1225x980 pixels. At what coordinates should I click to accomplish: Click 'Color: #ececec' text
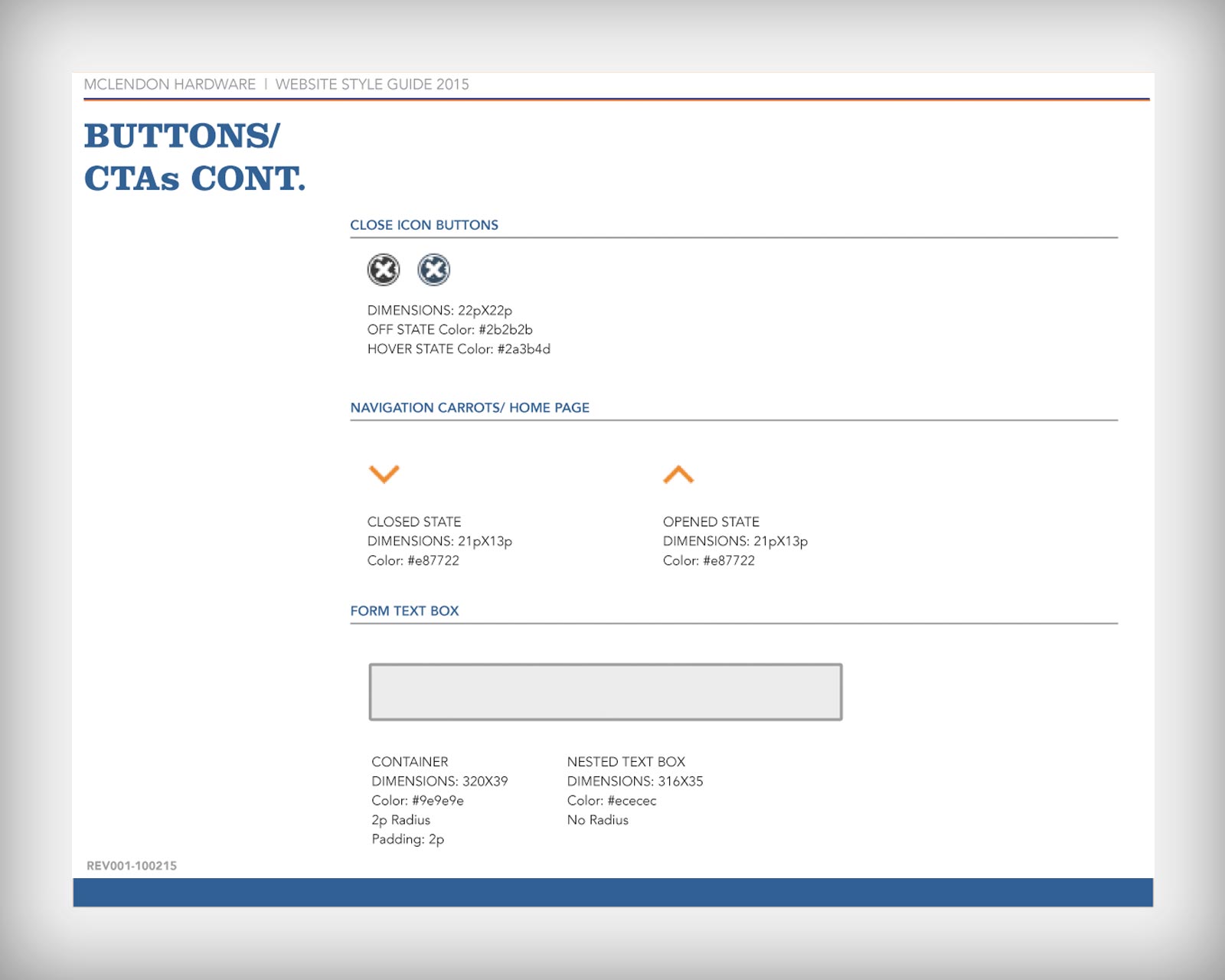point(612,801)
